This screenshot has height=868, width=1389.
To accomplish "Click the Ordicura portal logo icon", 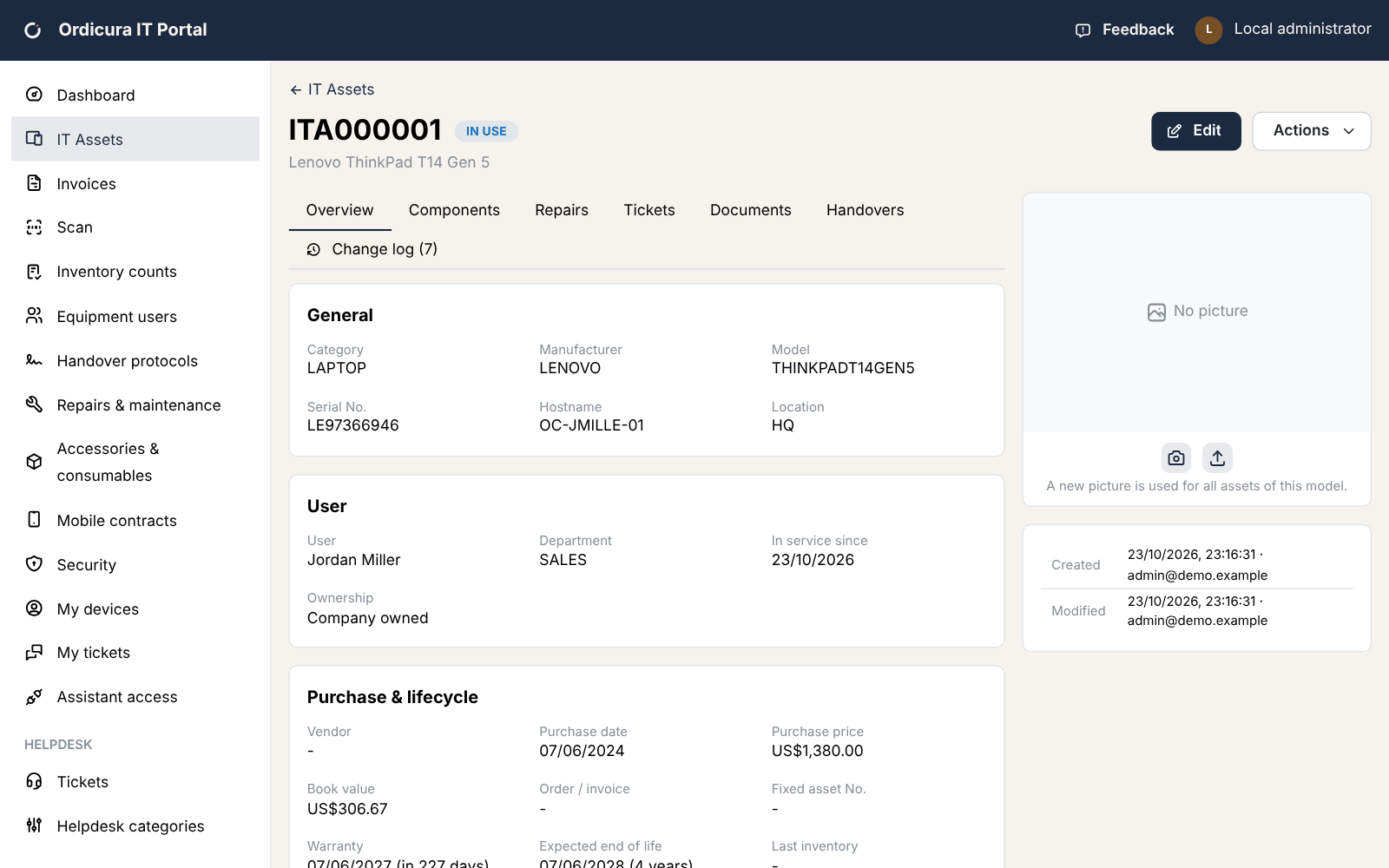I will (x=33, y=30).
